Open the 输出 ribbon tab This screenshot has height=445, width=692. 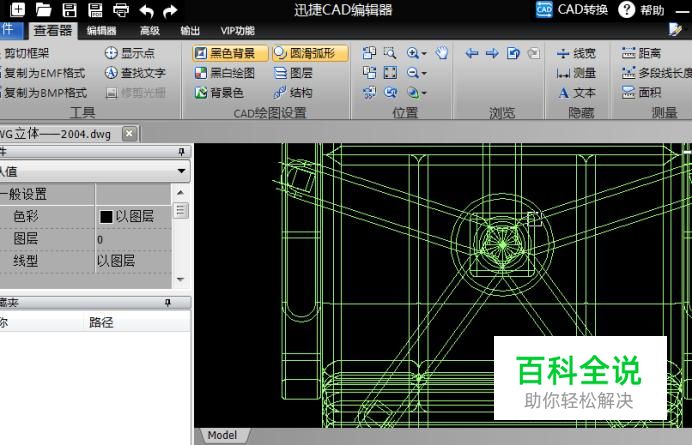pos(190,30)
